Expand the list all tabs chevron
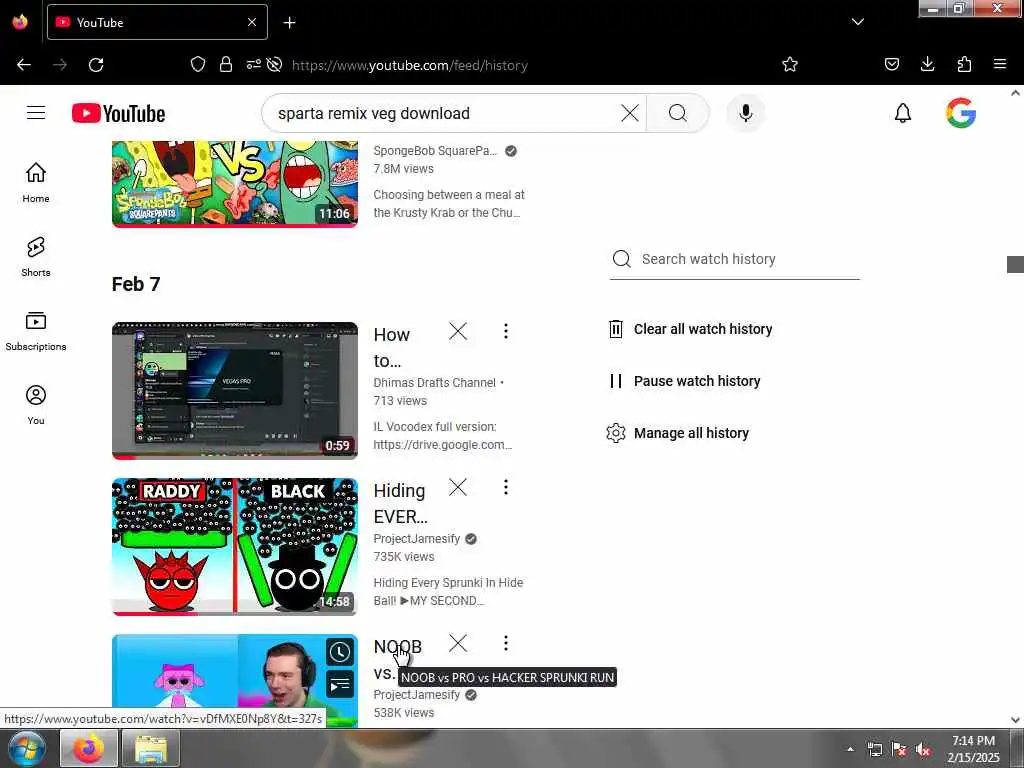 coord(857,22)
